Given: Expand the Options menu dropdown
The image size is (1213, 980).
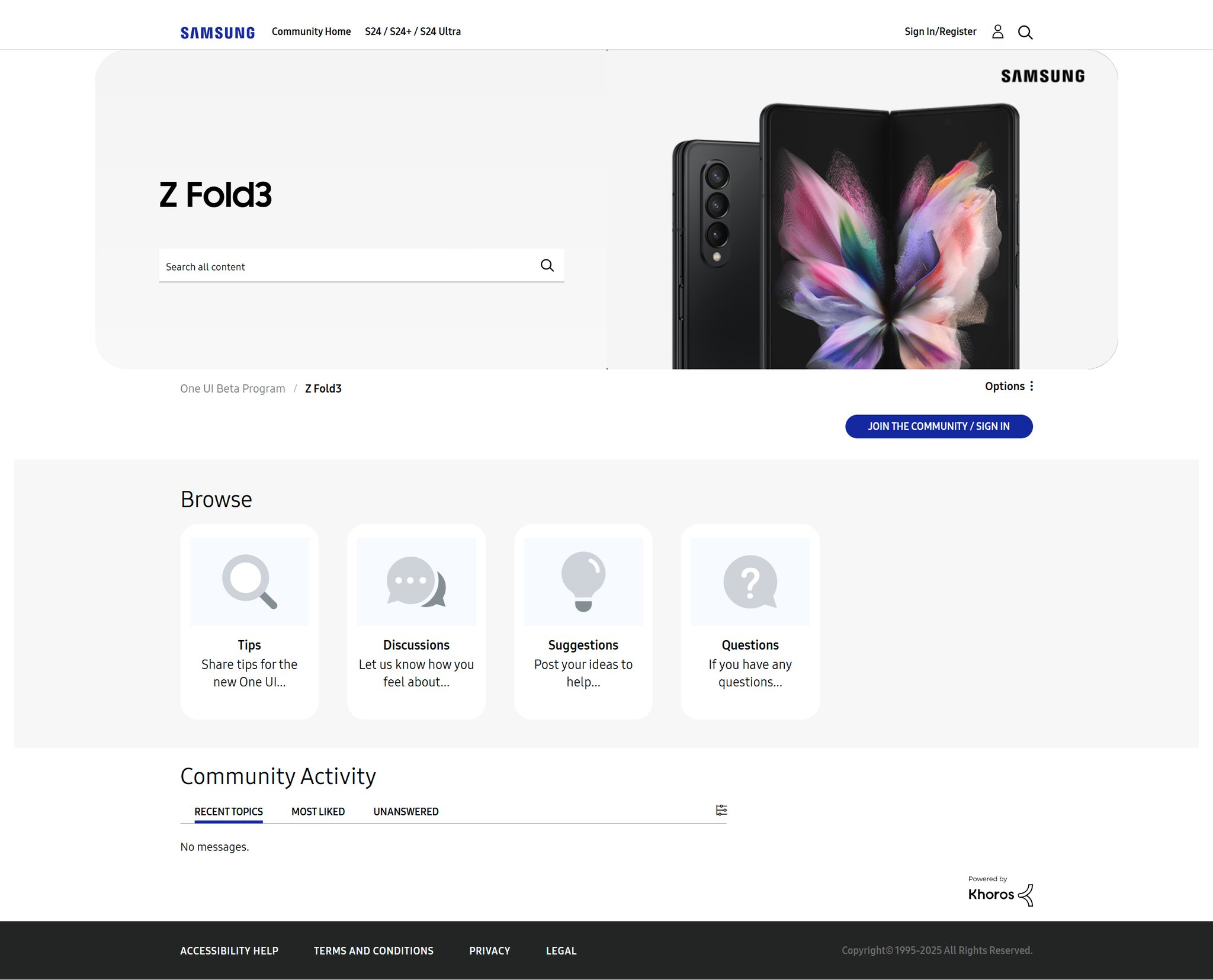Looking at the screenshot, I should 1008,386.
